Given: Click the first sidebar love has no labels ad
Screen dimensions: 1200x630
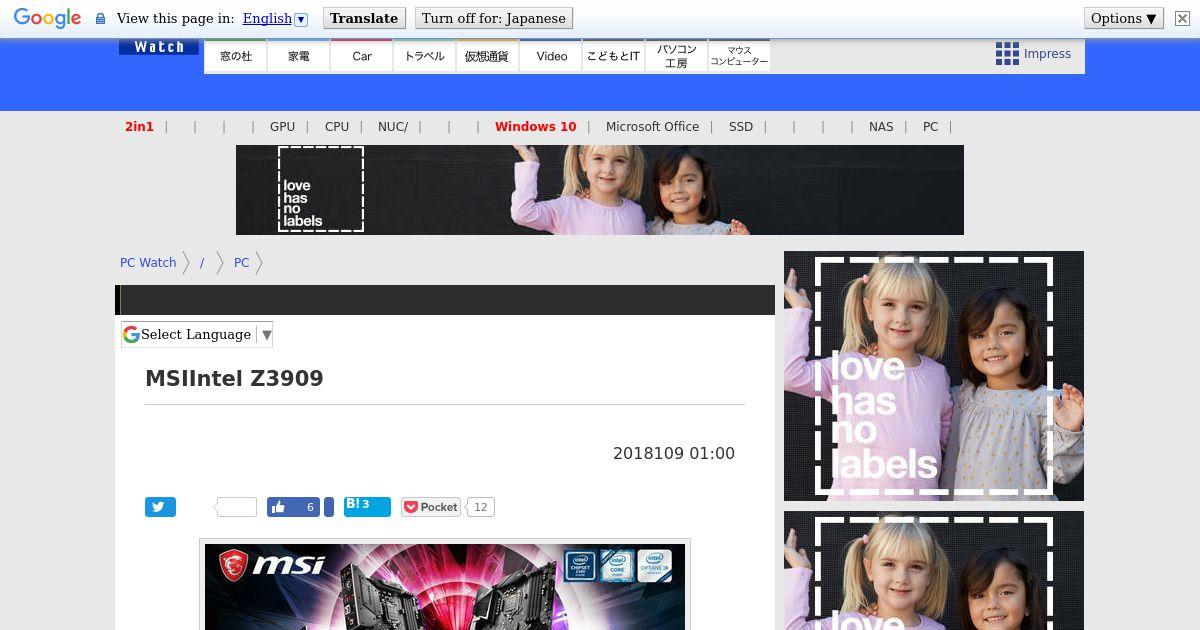Looking at the screenshot, I should [x=934, y=376].
